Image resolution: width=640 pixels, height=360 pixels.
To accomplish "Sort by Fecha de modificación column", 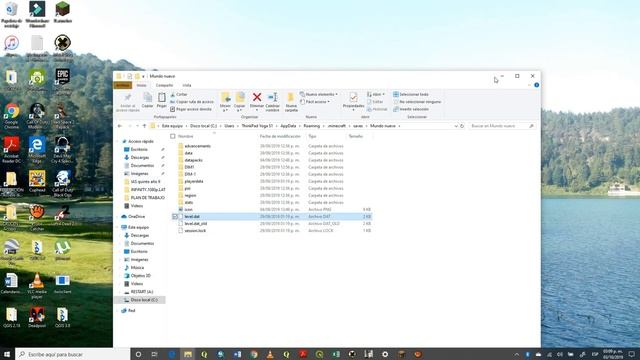I will [280, 136].
